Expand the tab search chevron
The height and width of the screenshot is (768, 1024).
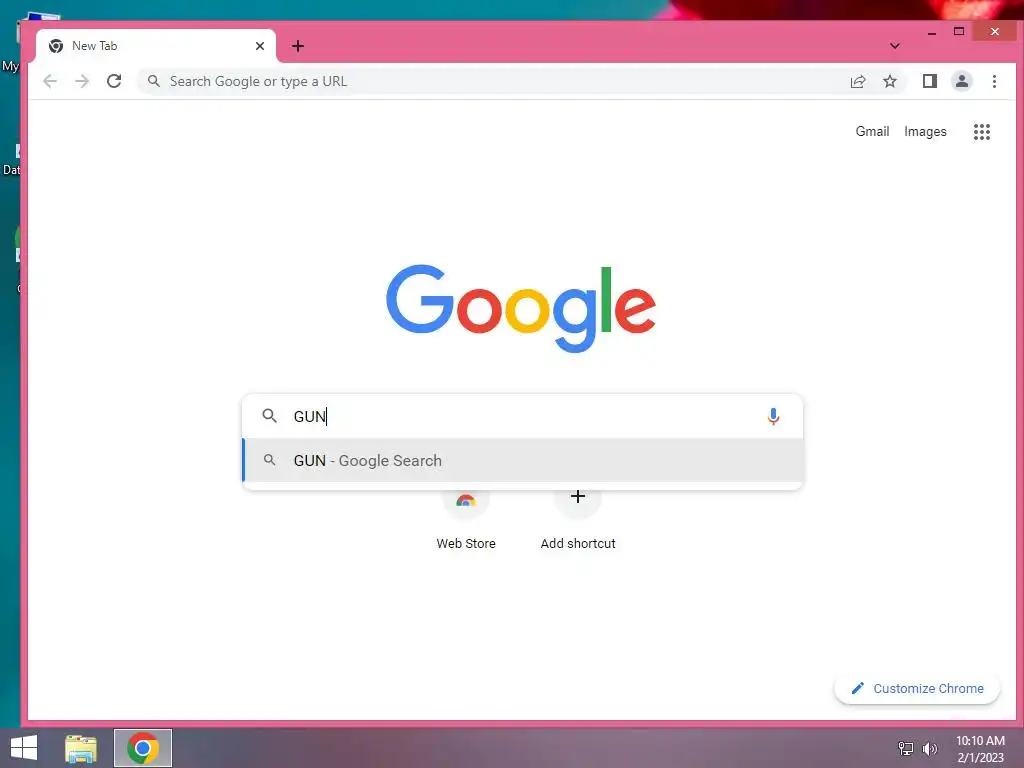point(895,46)
